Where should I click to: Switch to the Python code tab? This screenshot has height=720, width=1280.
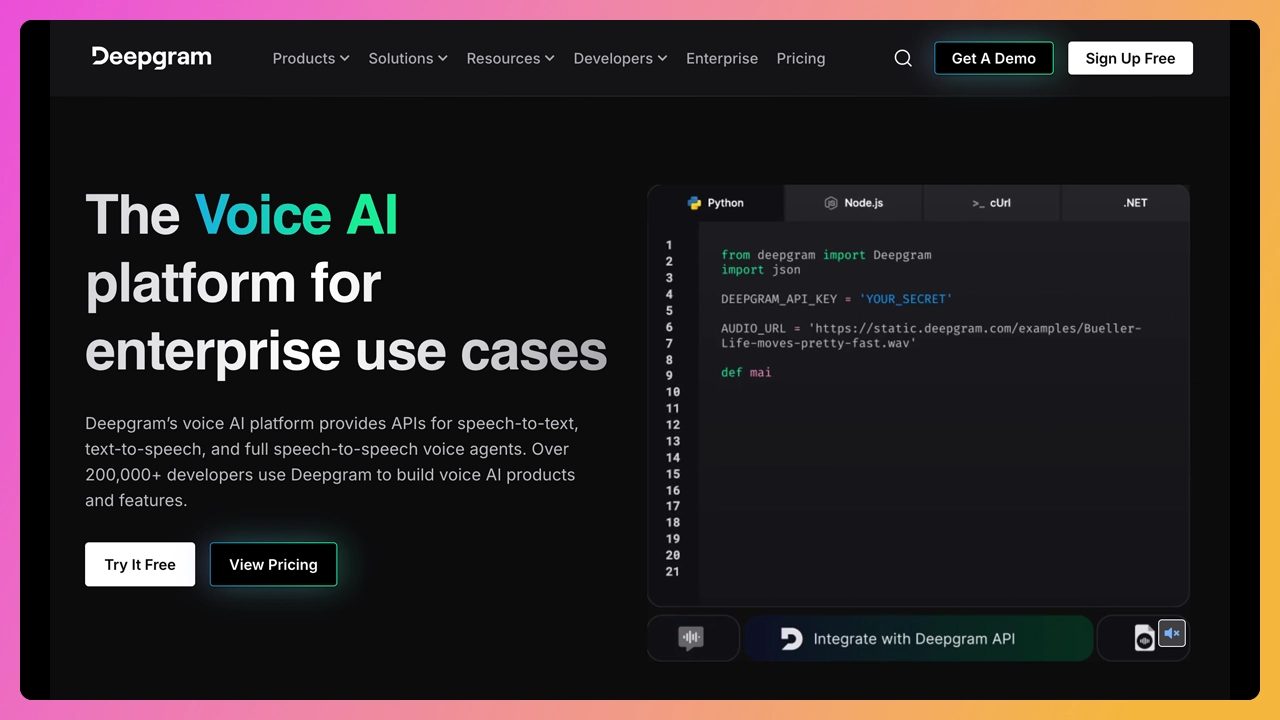[716, 203]
